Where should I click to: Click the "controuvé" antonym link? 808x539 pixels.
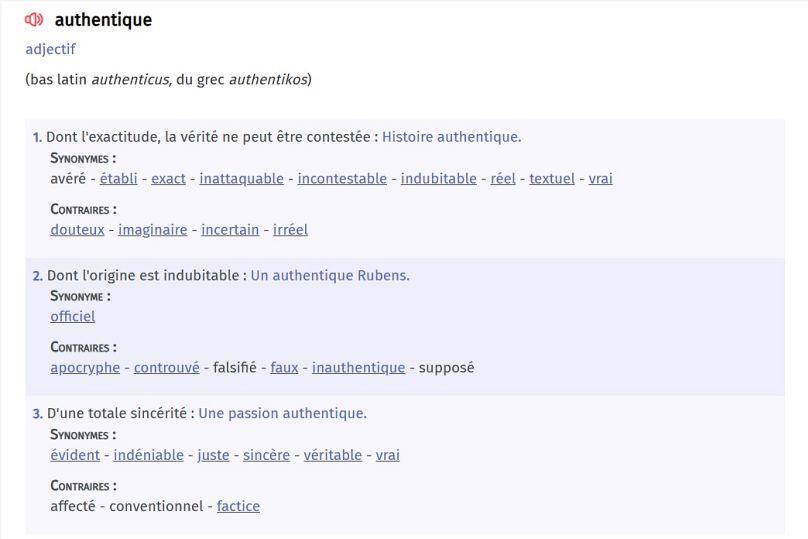167,368
